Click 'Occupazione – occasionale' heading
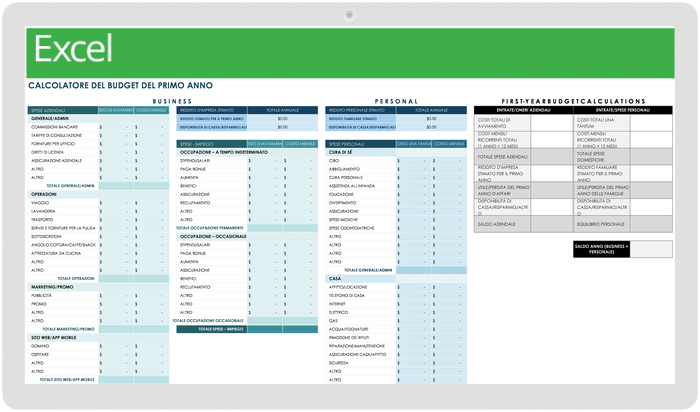This screenshot has height=412, width=700. (212, 237)
